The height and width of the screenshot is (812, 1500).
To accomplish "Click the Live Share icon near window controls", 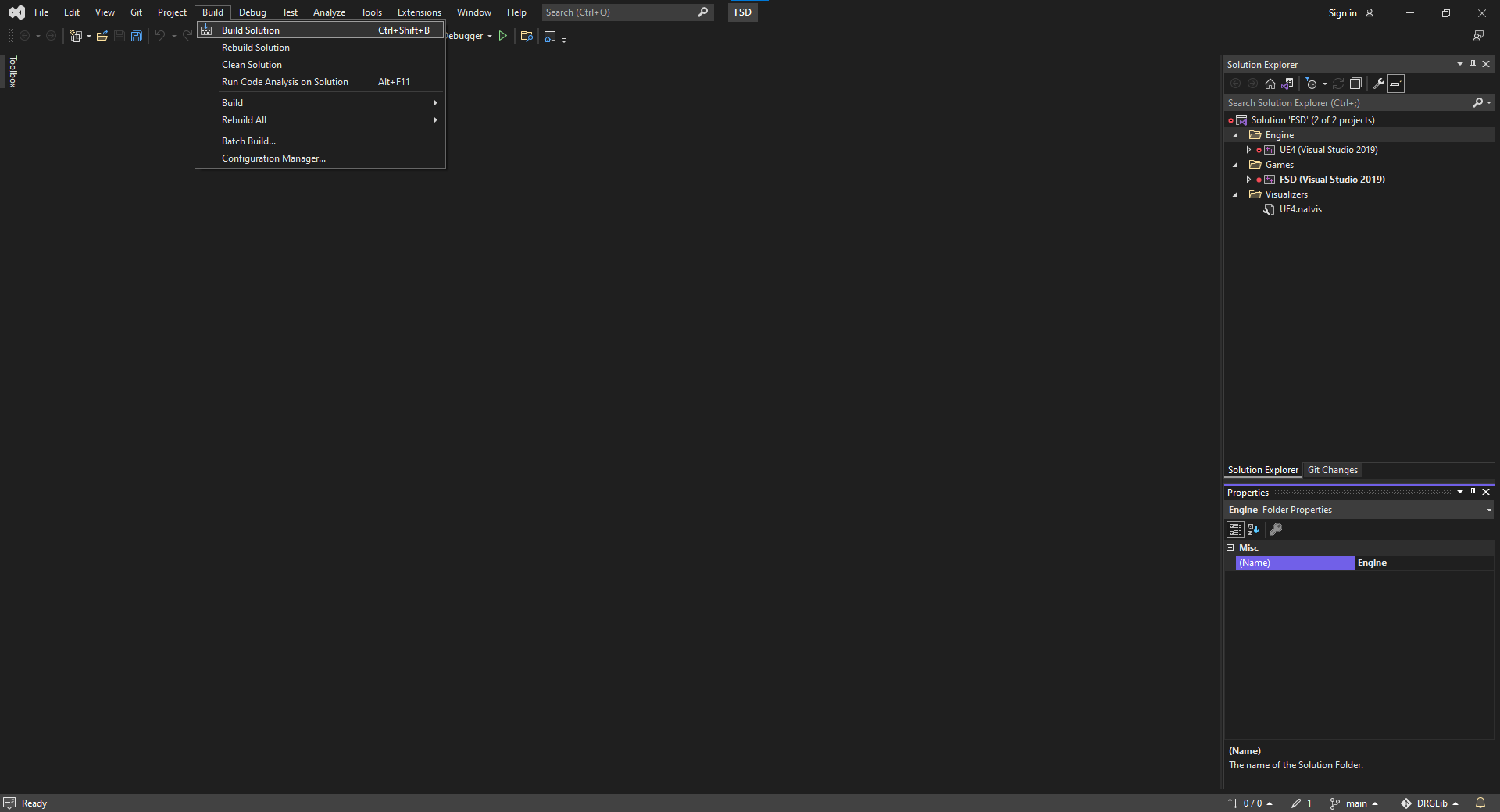I will 1478,36.
